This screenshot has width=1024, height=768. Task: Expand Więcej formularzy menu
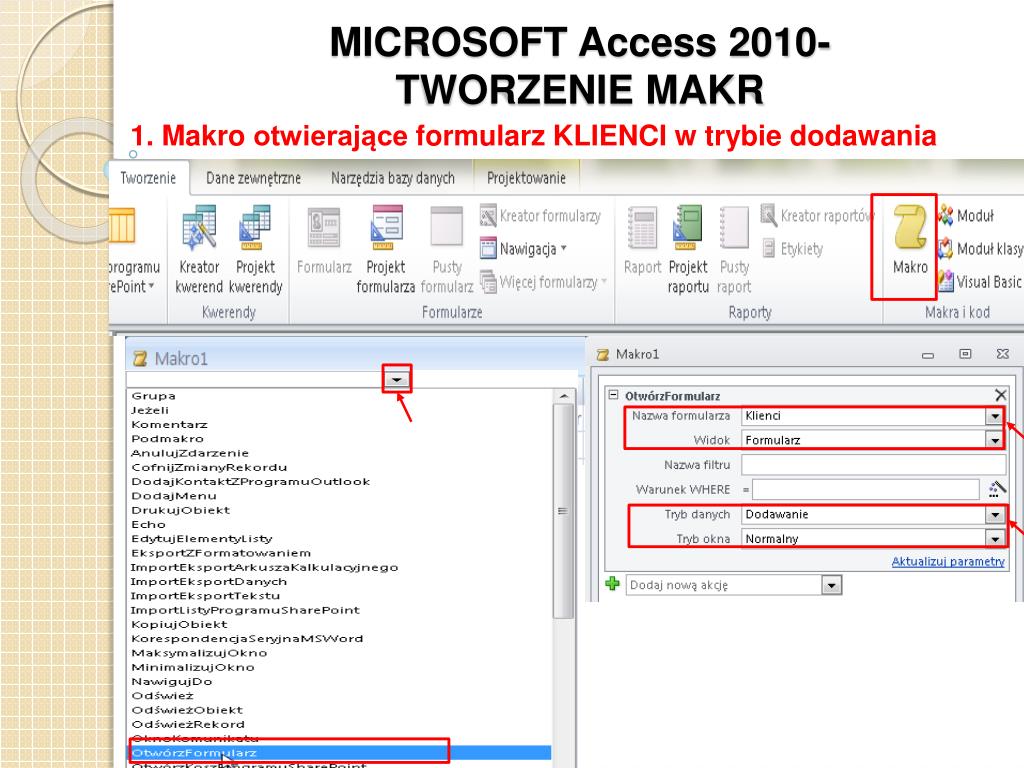click(543, 282)
